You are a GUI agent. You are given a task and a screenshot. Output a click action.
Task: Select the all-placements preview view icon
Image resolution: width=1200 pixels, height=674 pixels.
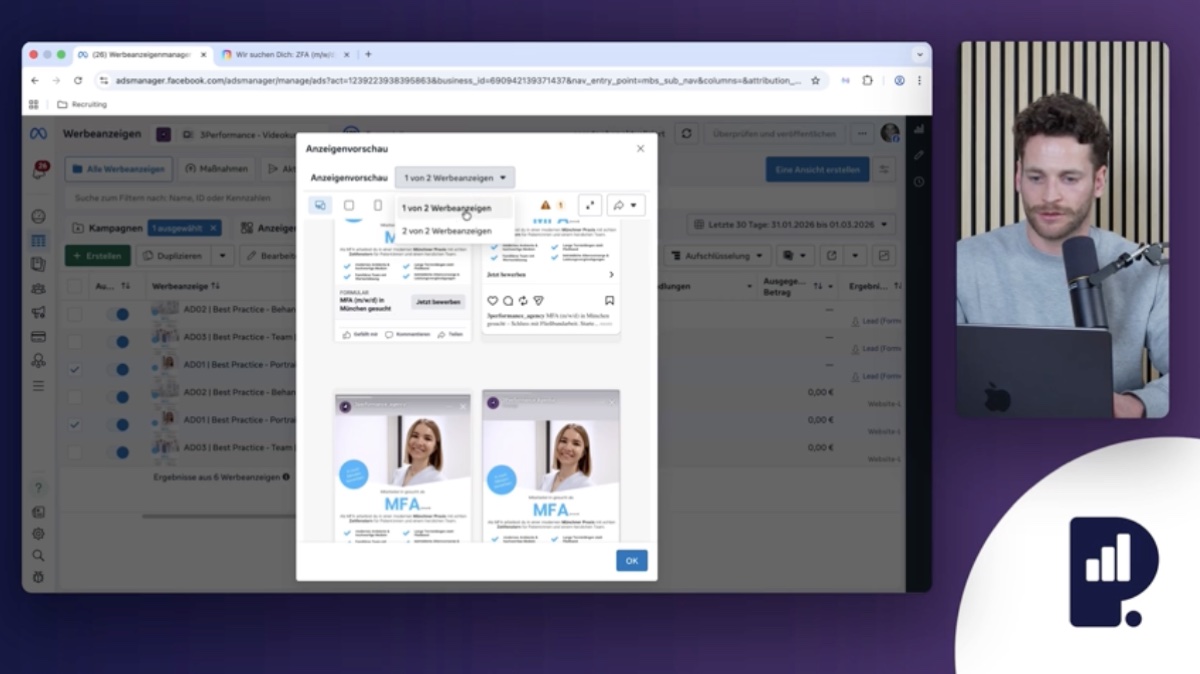tap(320, 205)
